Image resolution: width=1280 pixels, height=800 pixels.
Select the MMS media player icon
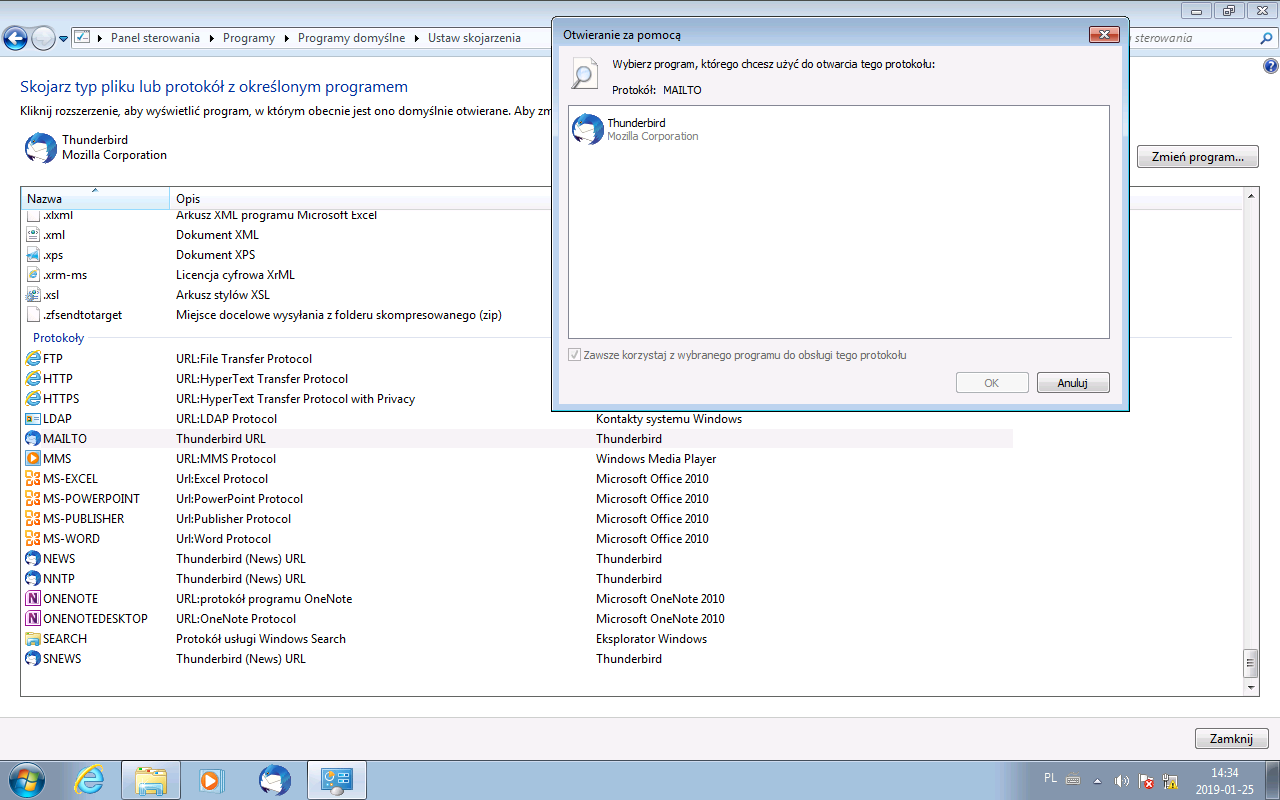tap(33, 459)
